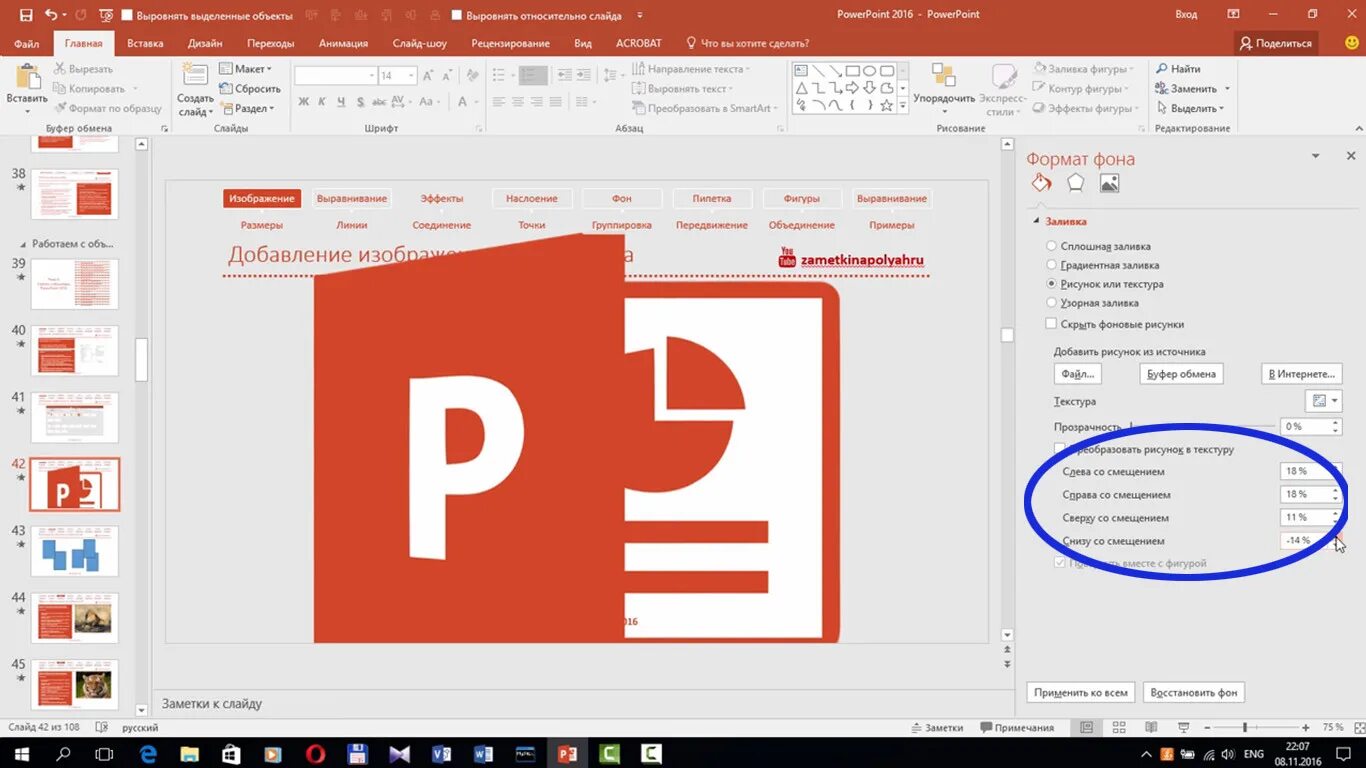Open the Texture (Текстура) picker dropdown
This screenshot has height=768, width=1366.
point(1324,401)
